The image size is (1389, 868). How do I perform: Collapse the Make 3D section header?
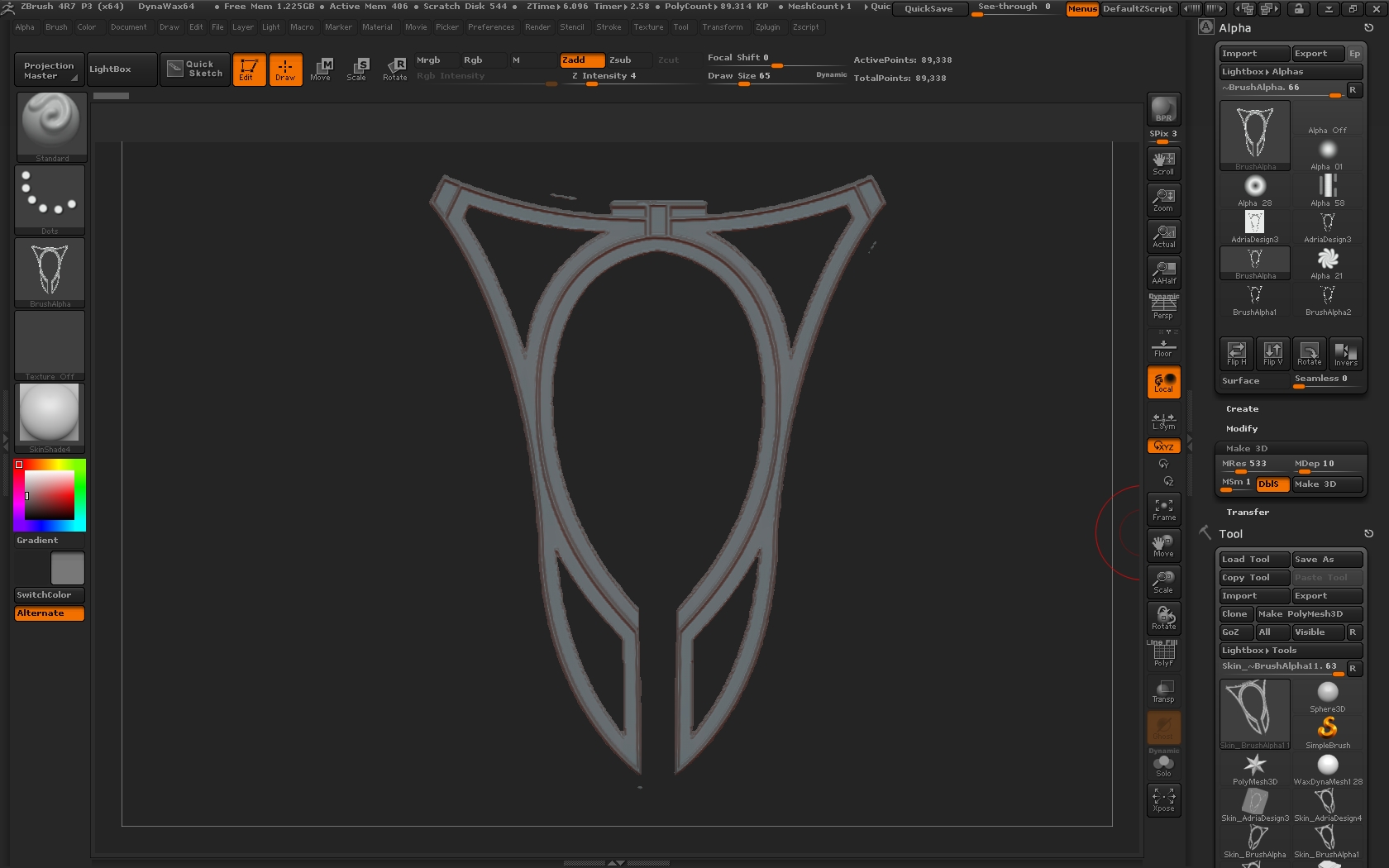[1246, 449]
